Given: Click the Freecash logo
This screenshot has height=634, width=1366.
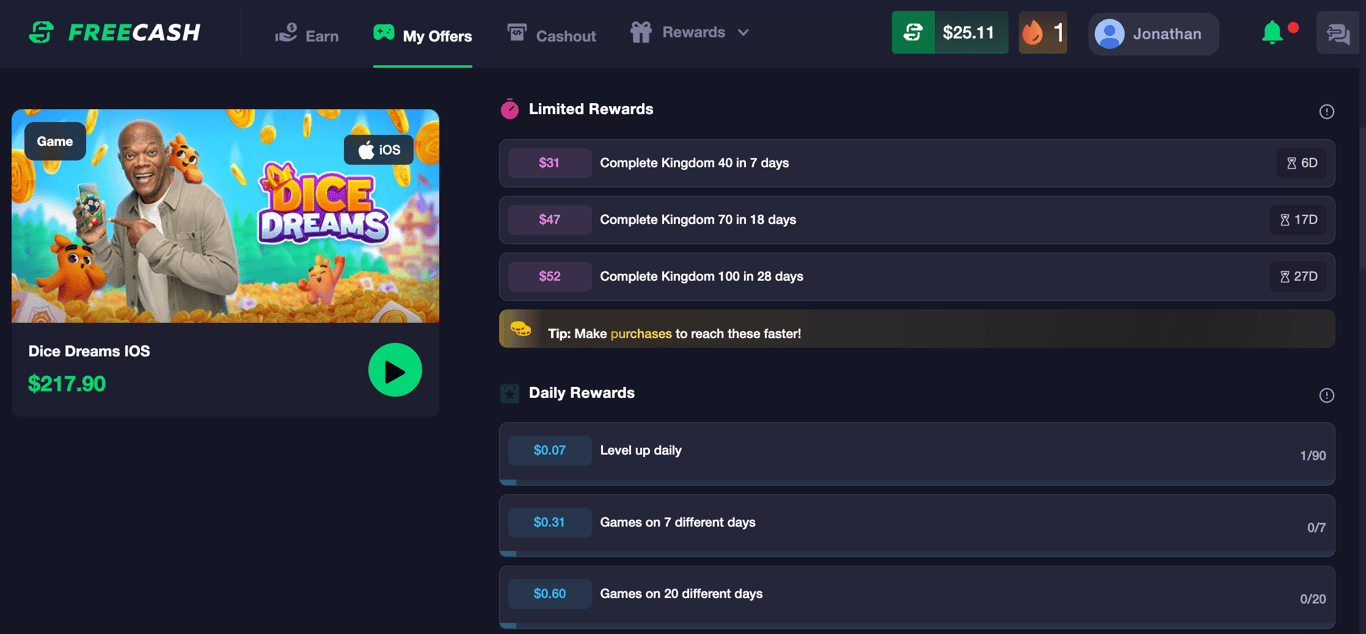Looking at the screenshot, I should 114,32.
